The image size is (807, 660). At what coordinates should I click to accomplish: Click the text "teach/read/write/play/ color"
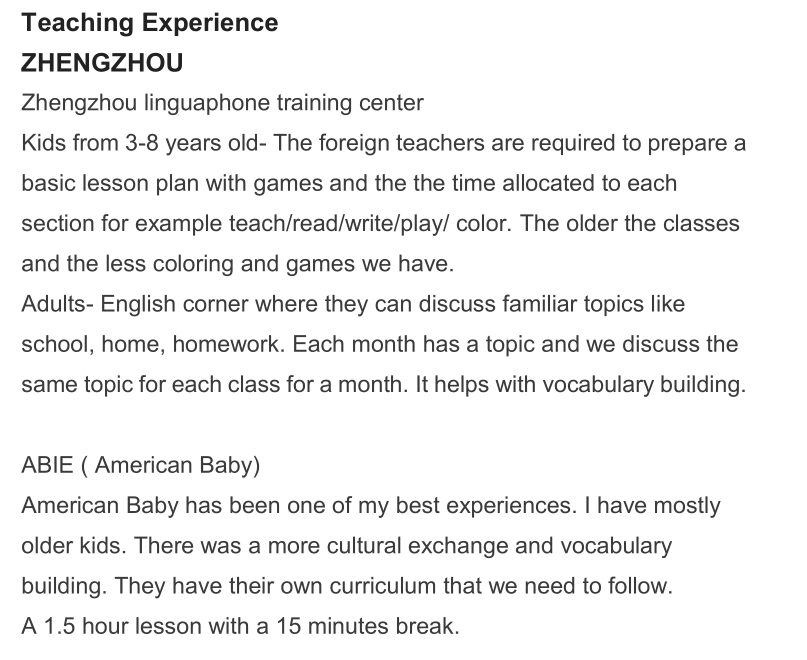coord(375,223)
